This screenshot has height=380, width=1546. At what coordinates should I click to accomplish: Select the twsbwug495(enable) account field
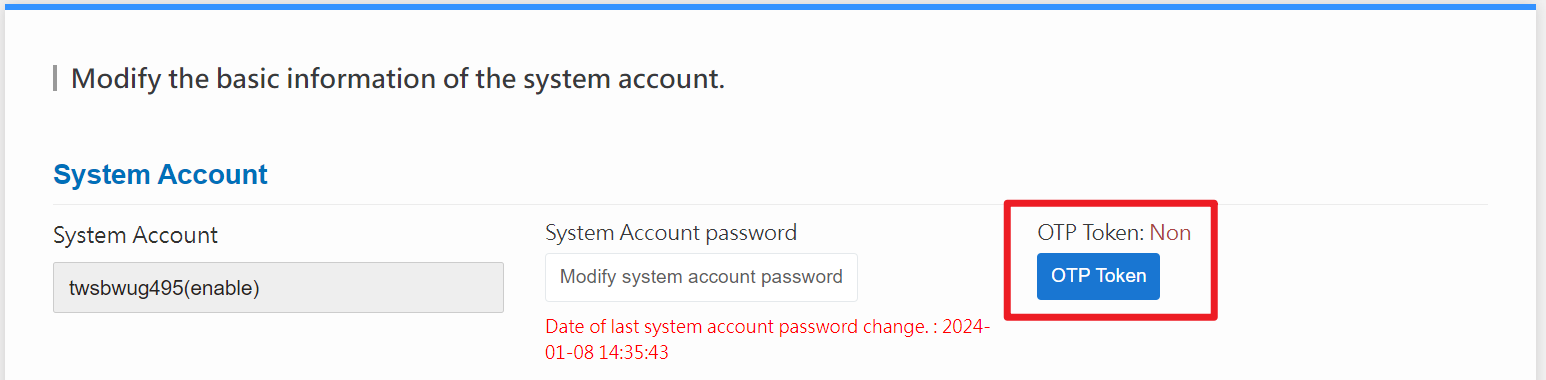click(278, 288)
